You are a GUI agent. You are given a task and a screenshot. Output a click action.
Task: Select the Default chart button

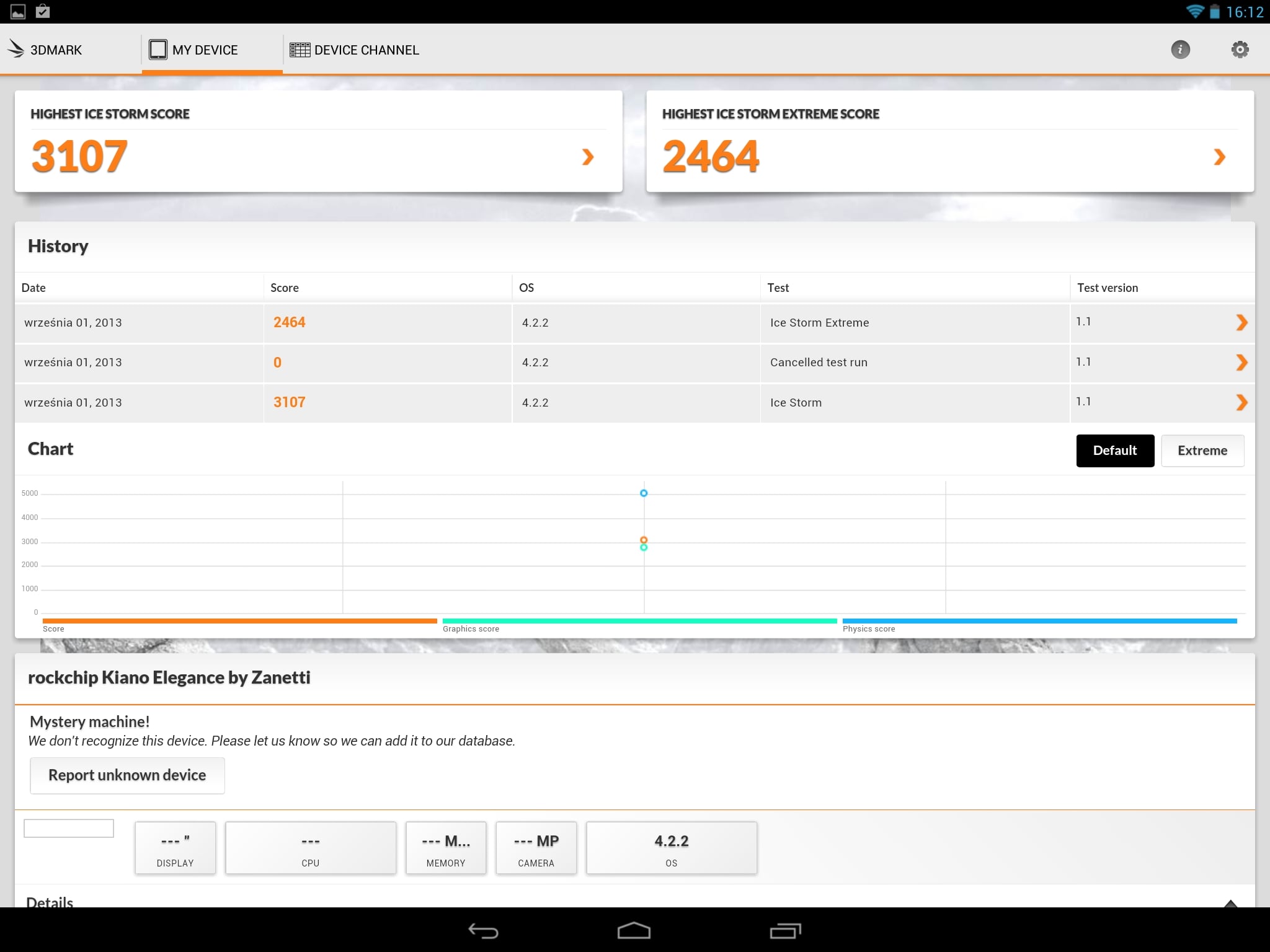tap(1115, 451)
